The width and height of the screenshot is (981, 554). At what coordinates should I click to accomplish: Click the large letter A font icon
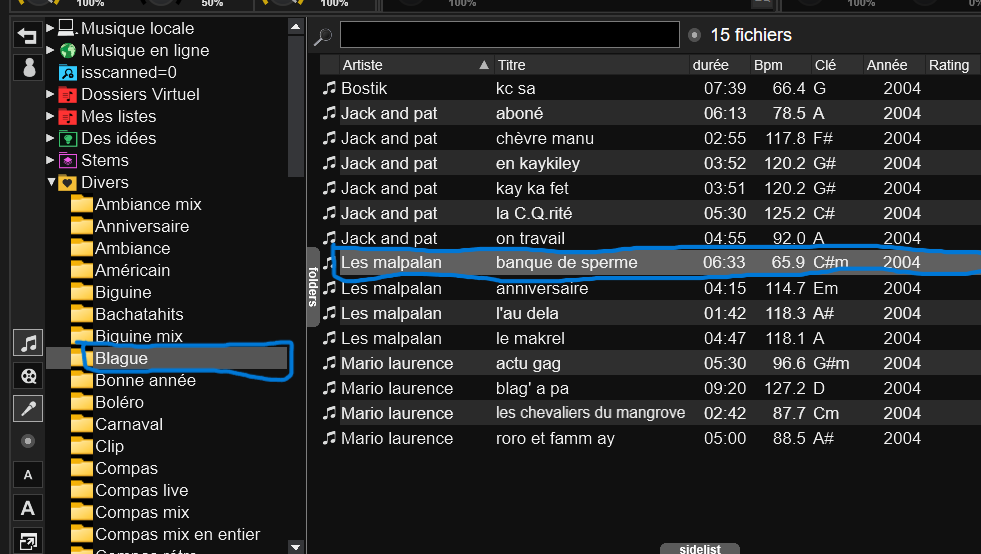point(28,507)
